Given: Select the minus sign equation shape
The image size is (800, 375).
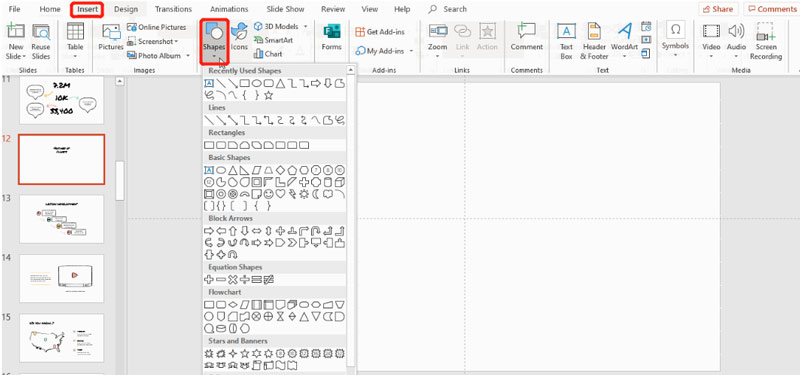Looking at the screenshot, I should [221, 280].
